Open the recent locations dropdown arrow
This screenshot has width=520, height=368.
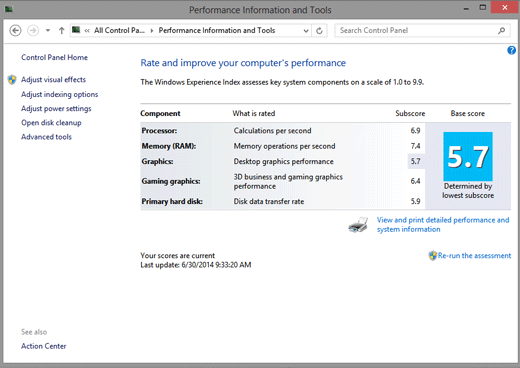point(48,31)
